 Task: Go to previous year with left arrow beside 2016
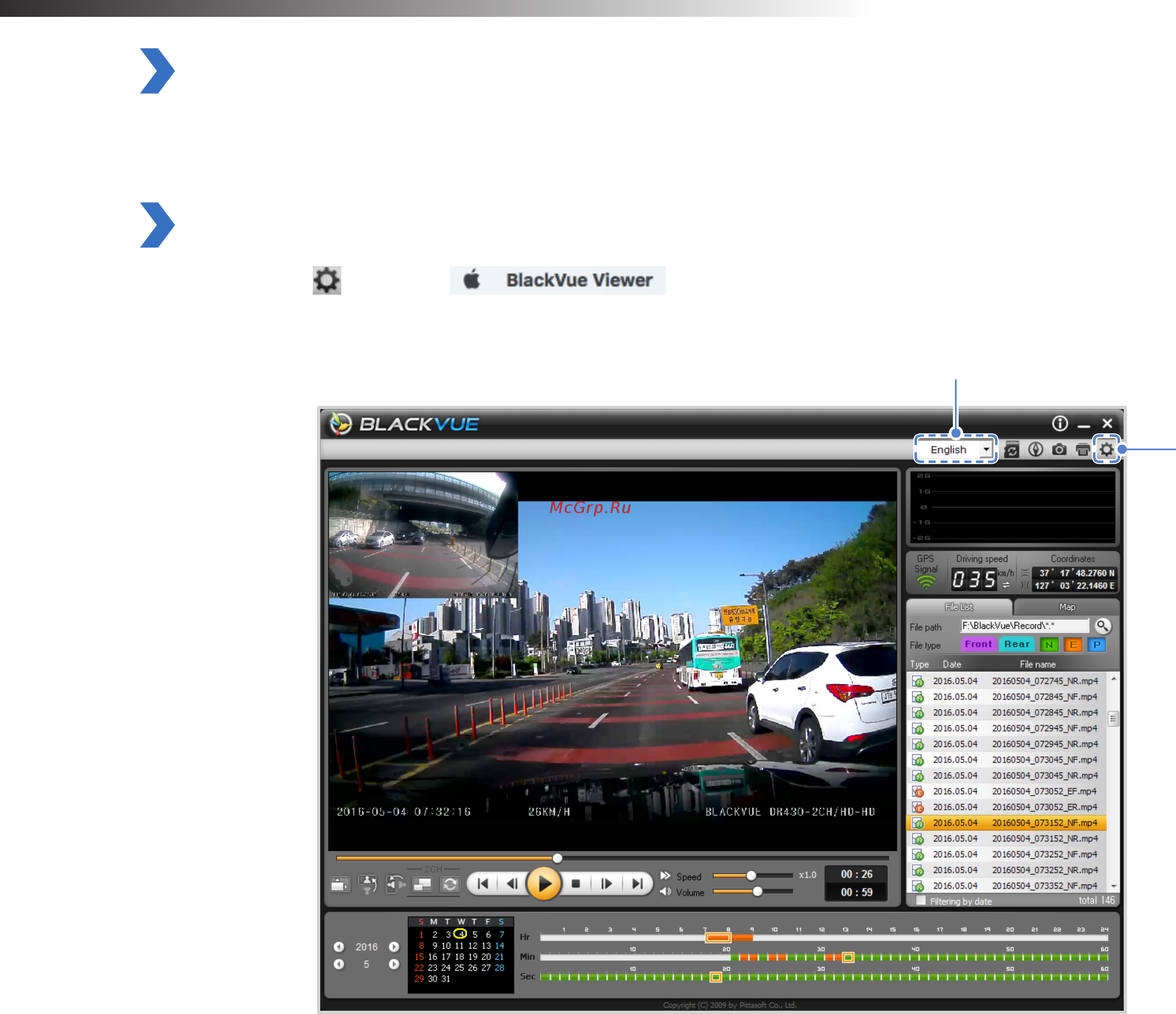pos(339,947)
